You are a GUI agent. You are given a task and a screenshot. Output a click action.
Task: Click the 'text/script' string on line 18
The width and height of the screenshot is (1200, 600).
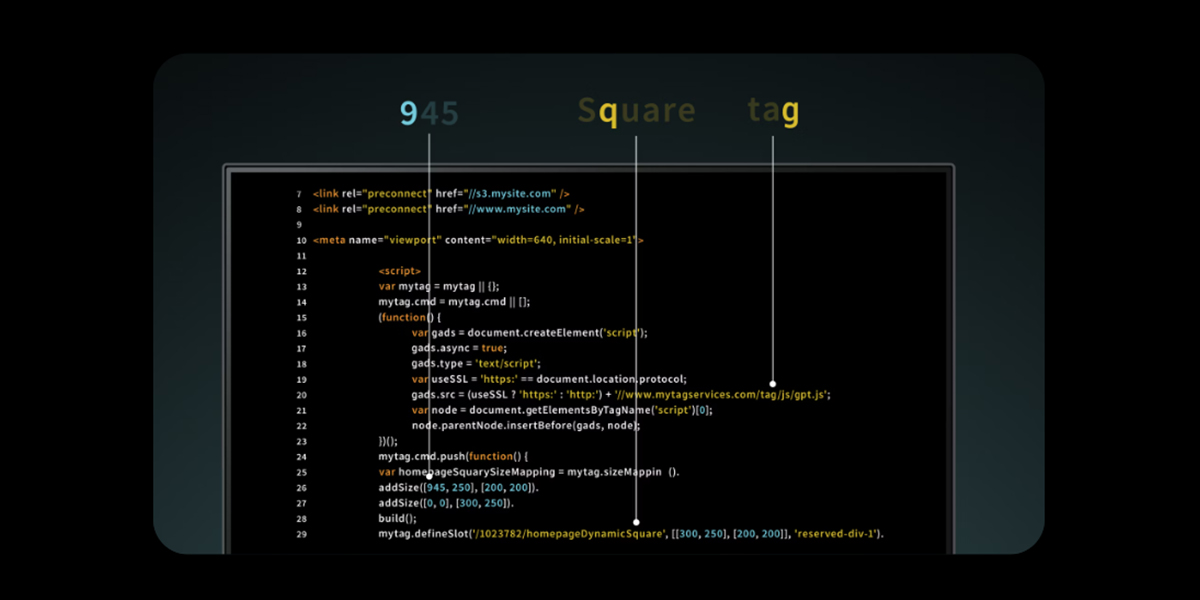tap(505, 364)
